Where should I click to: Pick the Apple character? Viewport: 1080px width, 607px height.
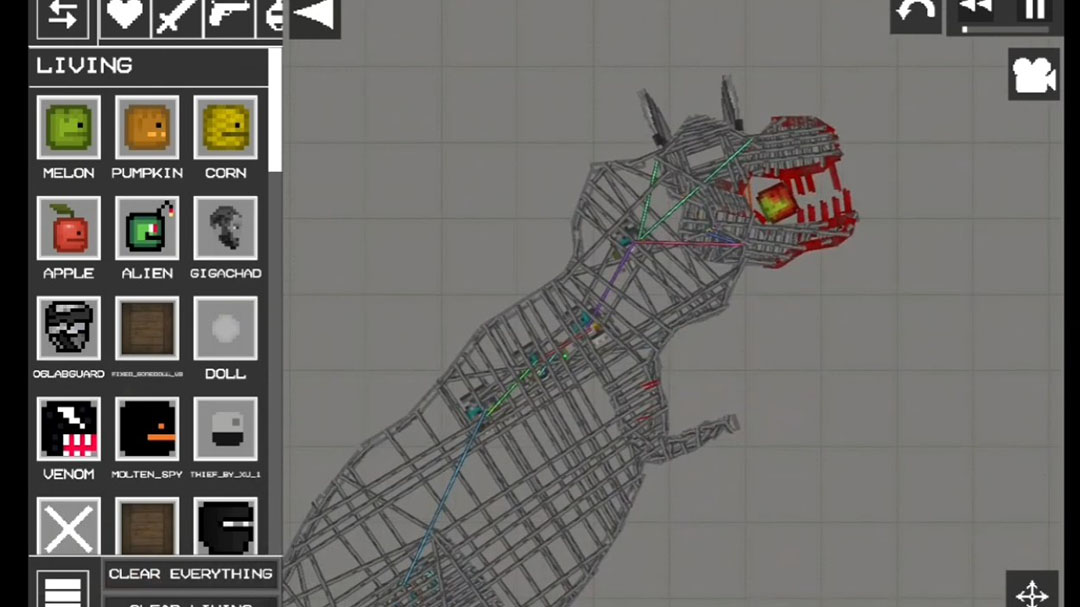coord(68,228)
